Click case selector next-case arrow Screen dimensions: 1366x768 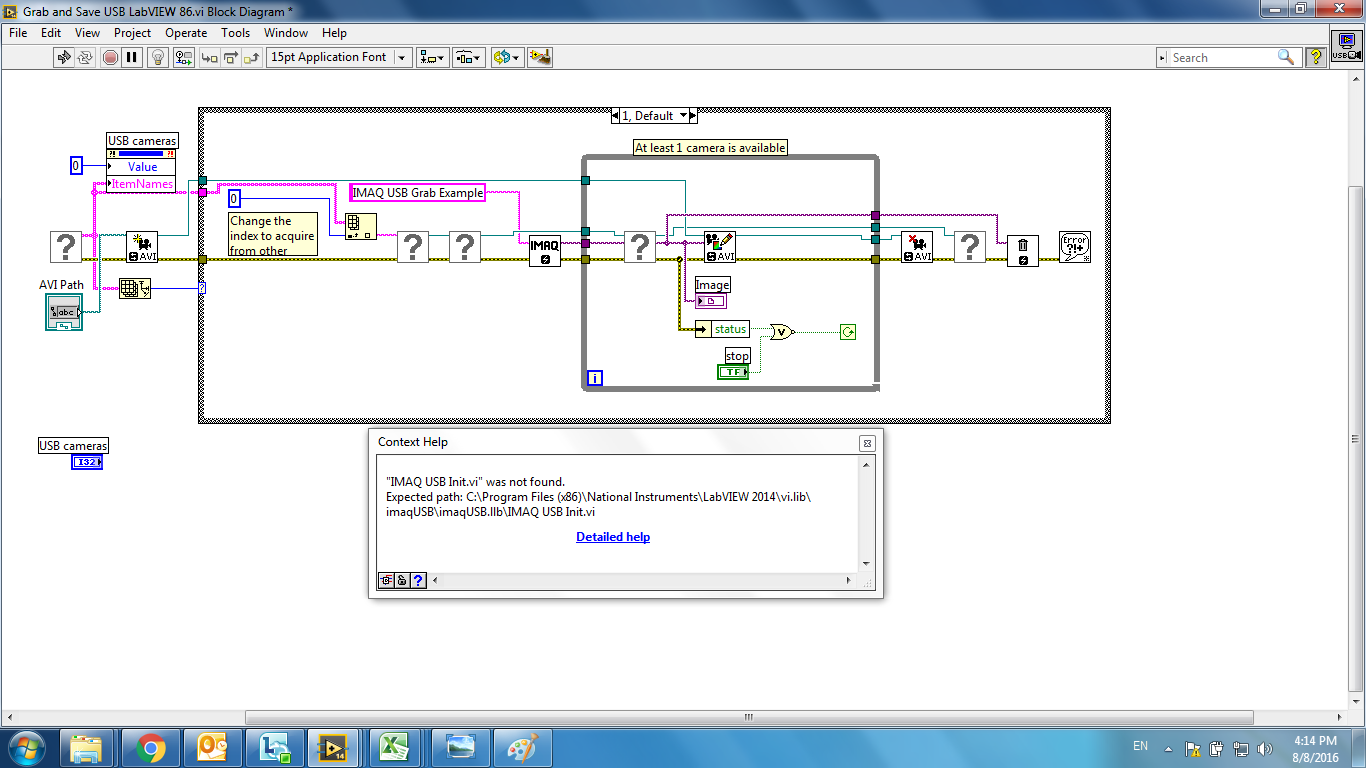click(695, 116)
